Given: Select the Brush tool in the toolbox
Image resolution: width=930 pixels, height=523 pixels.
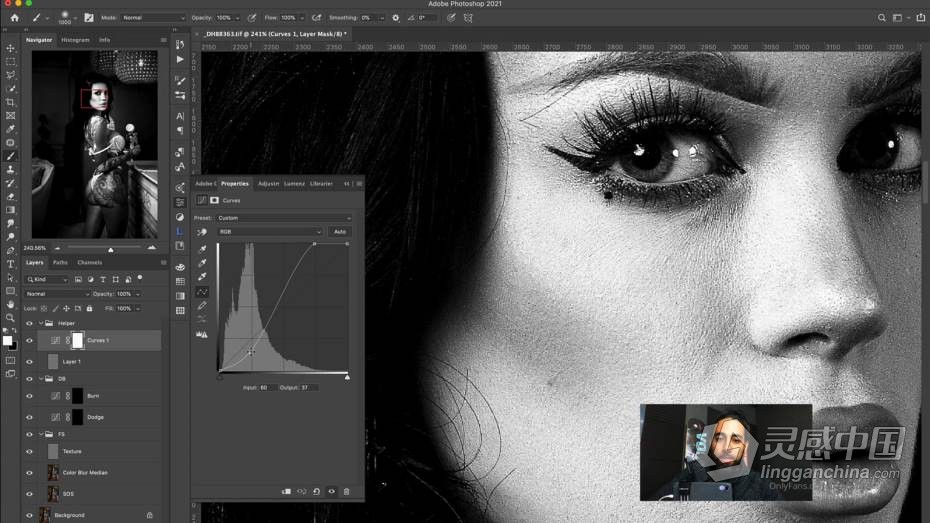Looking at the screenshot, I should [x=10, y=156].
